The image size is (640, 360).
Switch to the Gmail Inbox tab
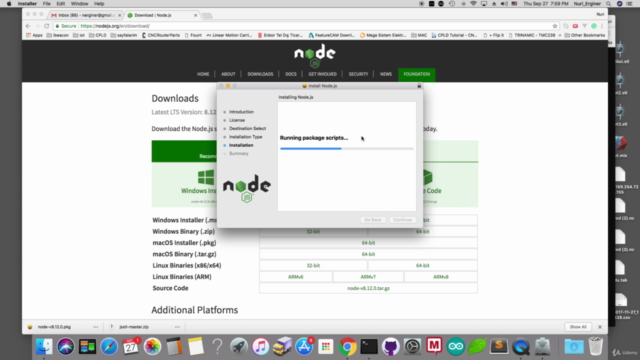tap(85, 15)
